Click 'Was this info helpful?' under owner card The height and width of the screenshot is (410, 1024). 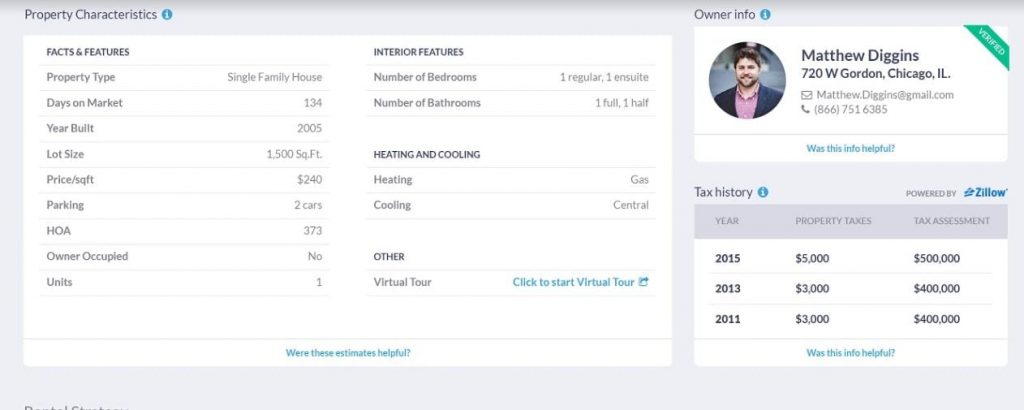point(850,149)
